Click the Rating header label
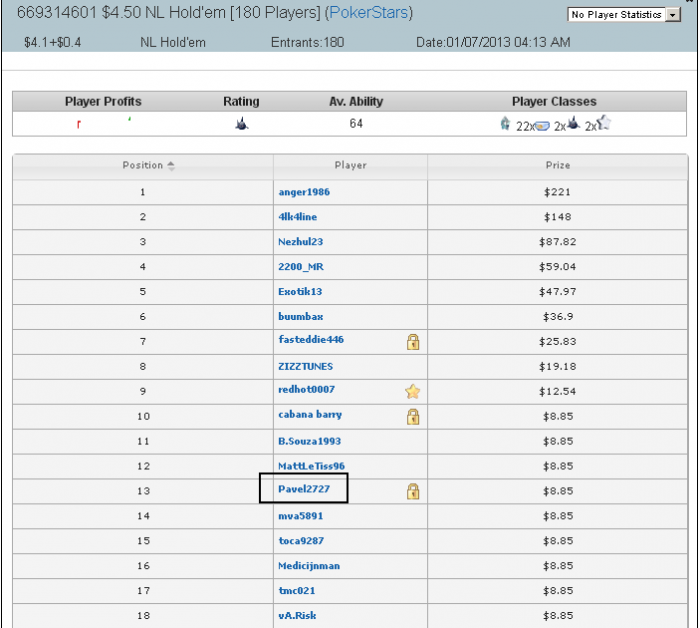Image resolution: width=700 pixels, height=628 pixels. [241, 102]
